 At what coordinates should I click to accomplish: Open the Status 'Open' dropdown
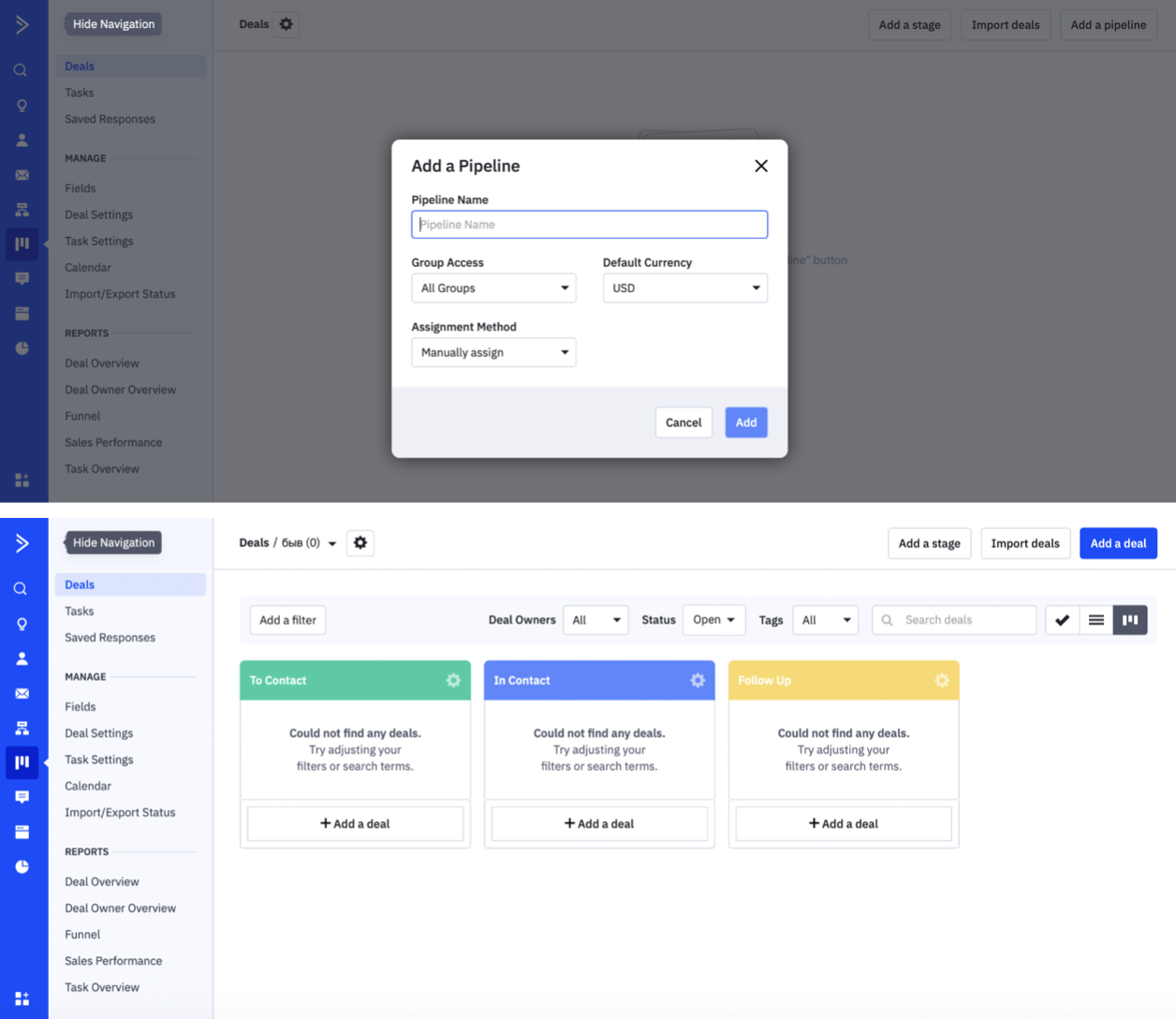(x=714, y=620)
